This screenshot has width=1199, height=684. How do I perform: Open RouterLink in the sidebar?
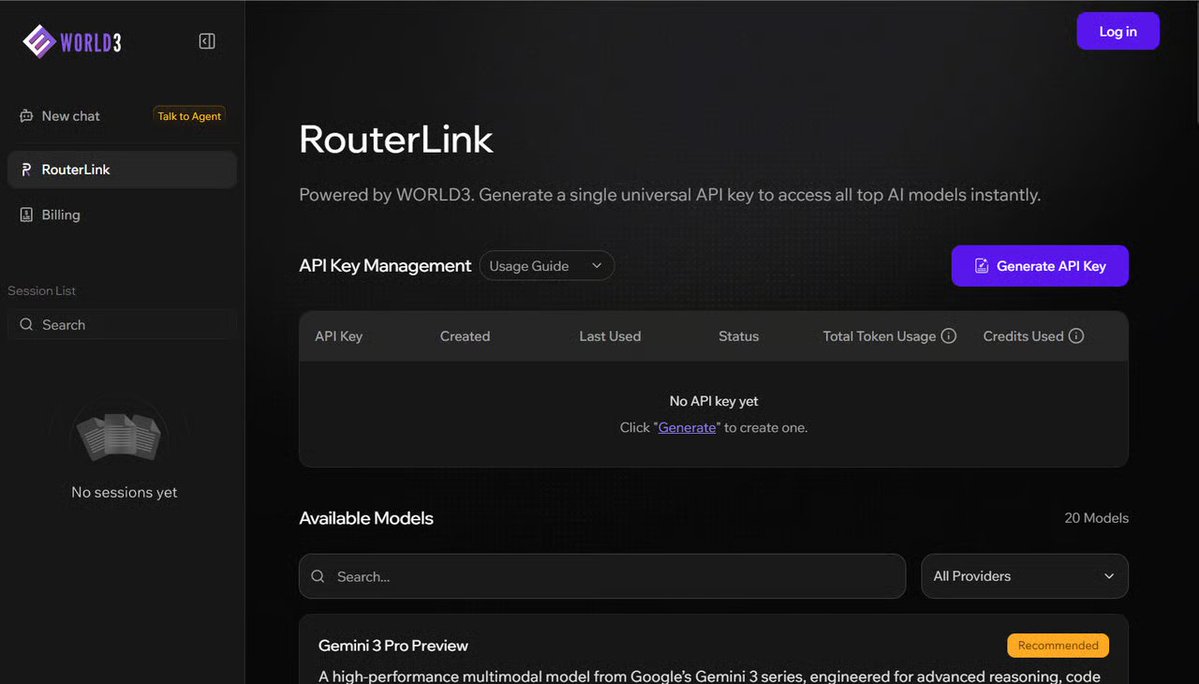122,170
